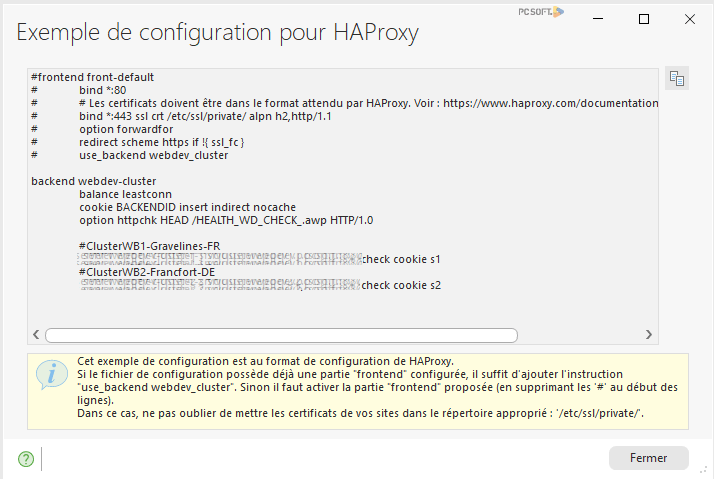The height and width of the screenshot is (479, 714).
Task: Click the title 'Exemple de configuration pour HAProxy'
Action: (x=217, y=32)
